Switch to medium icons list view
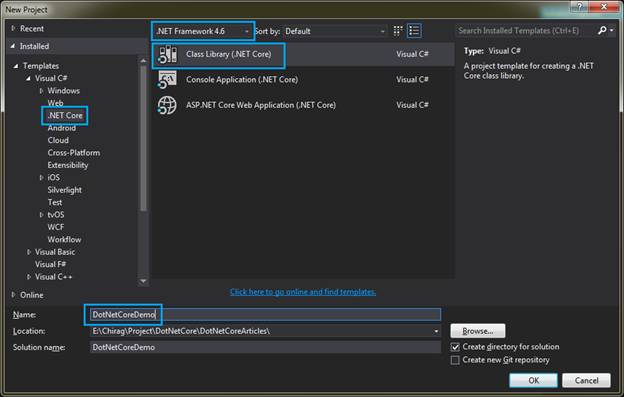 414,31
